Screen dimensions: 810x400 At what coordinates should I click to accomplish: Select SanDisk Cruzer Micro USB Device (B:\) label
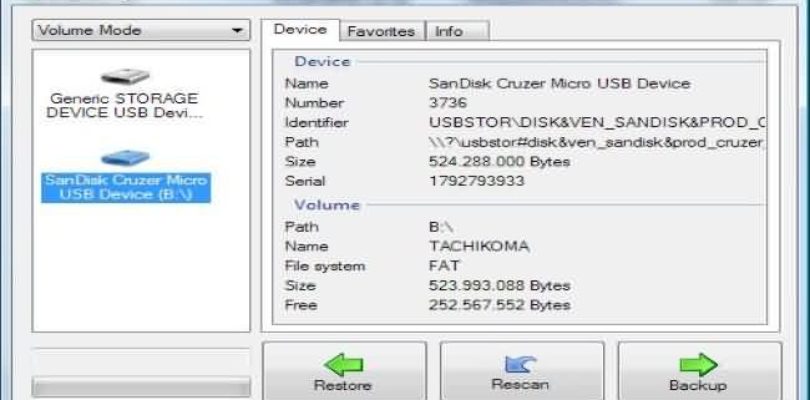(126, 187)
